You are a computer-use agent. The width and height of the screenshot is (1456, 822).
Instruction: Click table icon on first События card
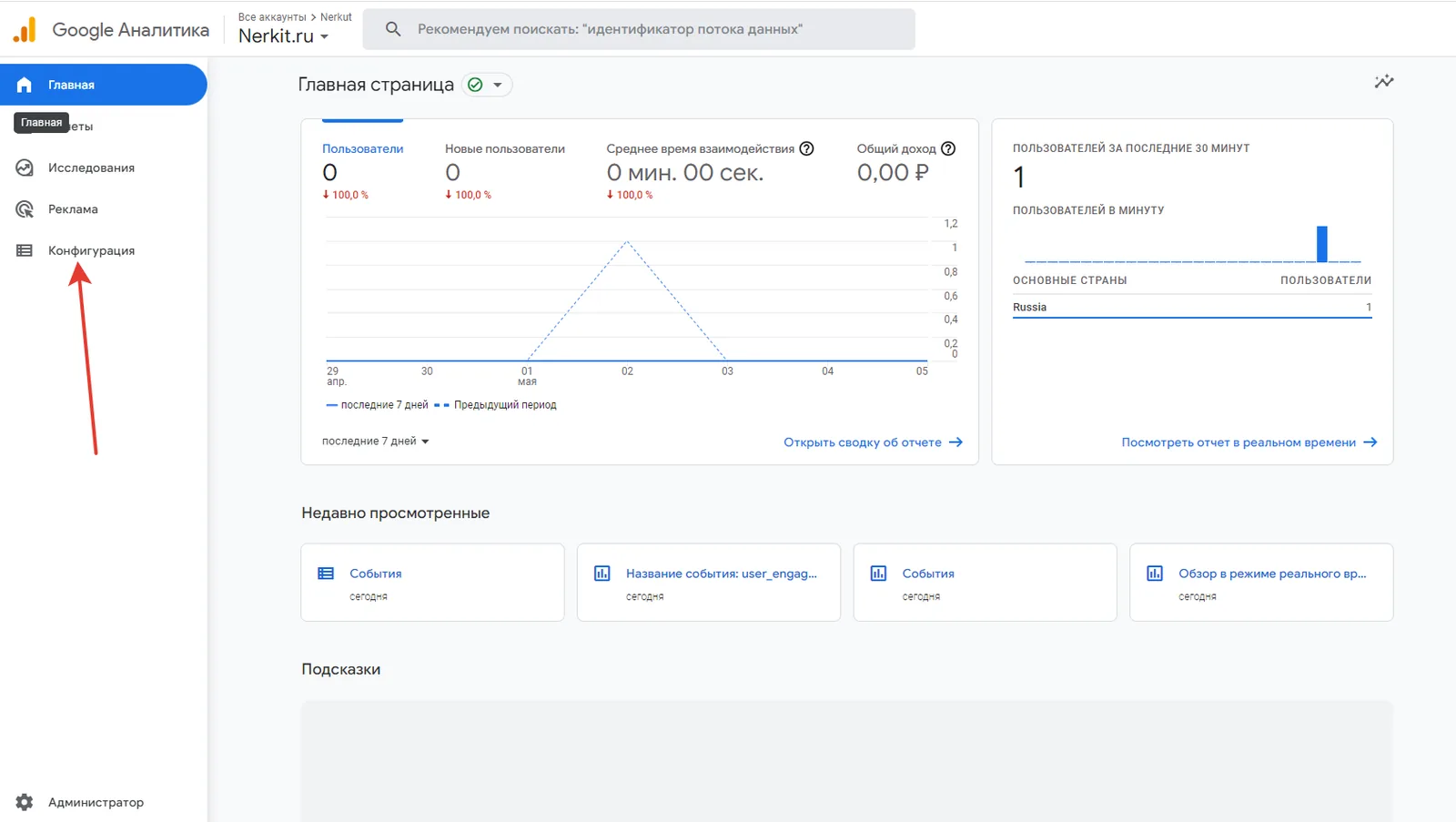pyautogui.click(x=326, y=573)
